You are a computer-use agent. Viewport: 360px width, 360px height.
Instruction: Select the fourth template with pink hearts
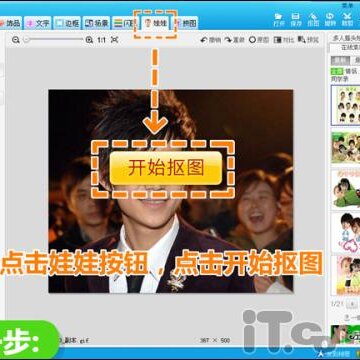[346, 232]
